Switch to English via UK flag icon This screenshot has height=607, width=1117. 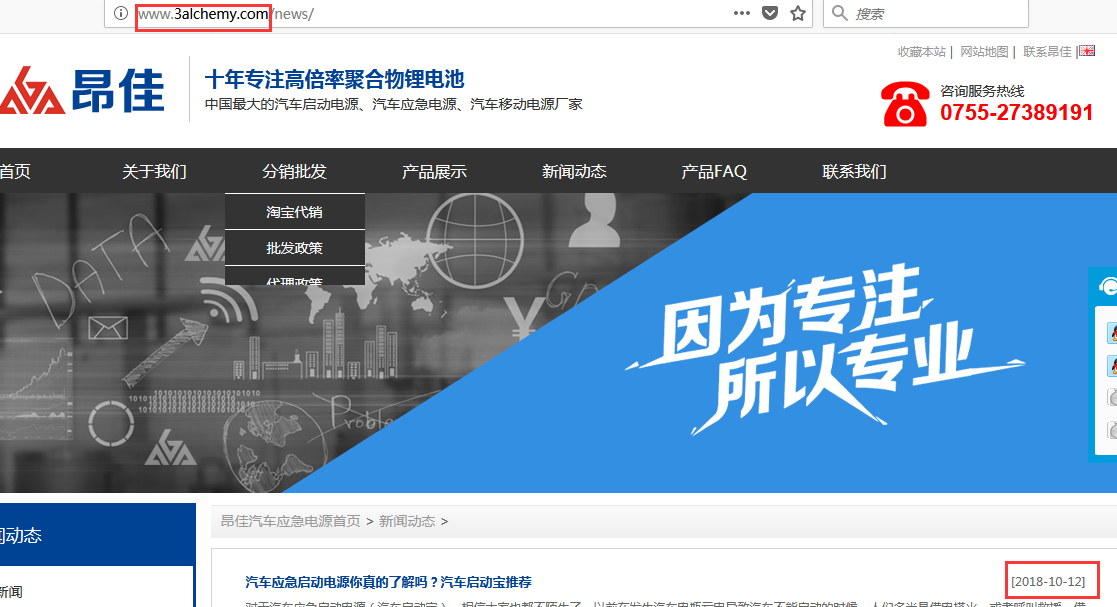pyautogui.click(x=1086, y=51)
